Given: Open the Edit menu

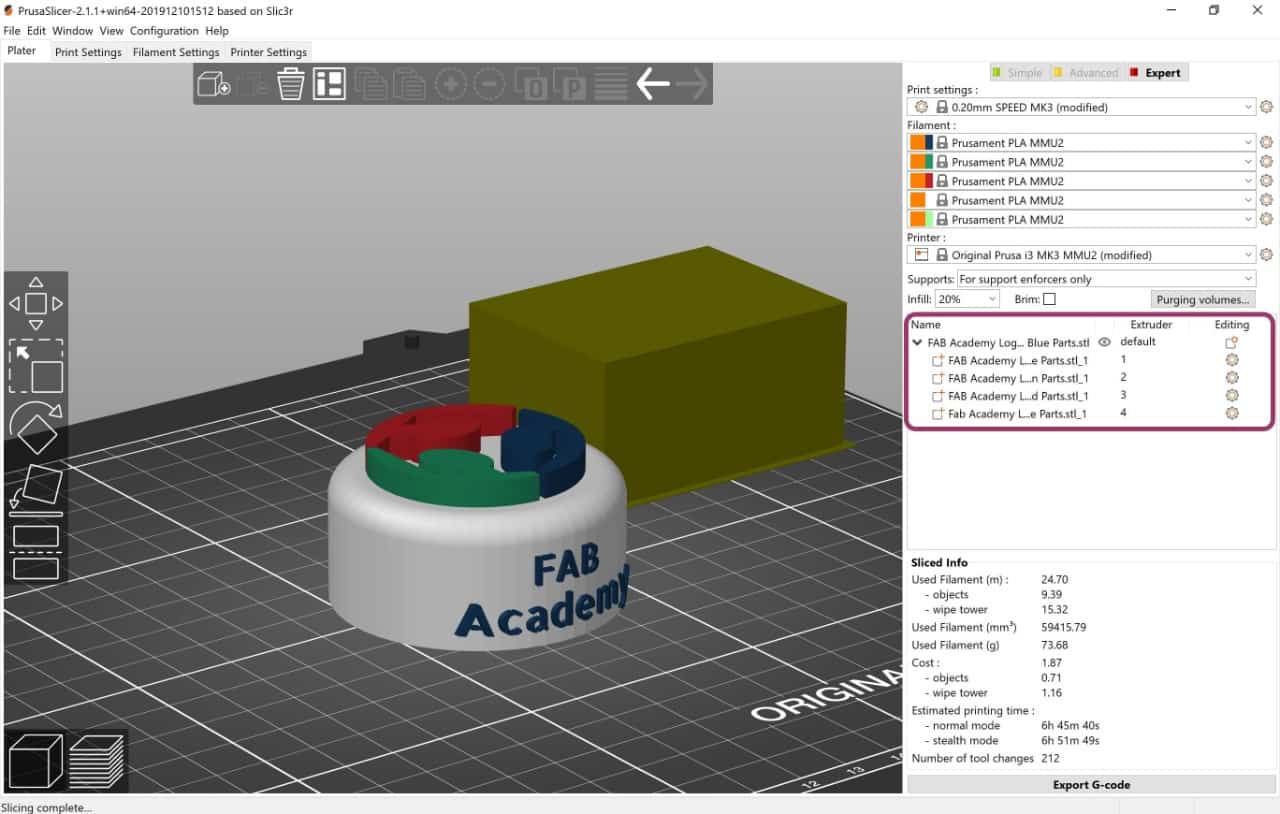Looking at the screenshot, I should [x=36, y=31].
